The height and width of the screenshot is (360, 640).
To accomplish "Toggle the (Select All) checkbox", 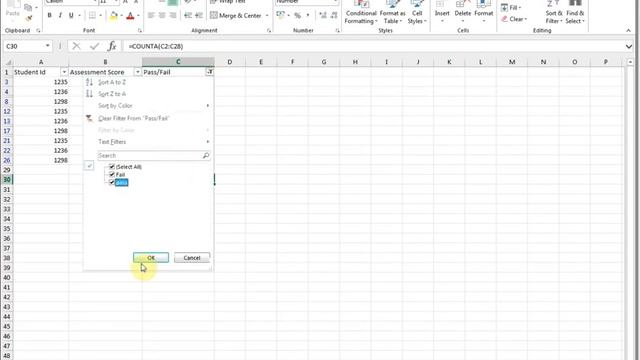I will click(112, 167).
